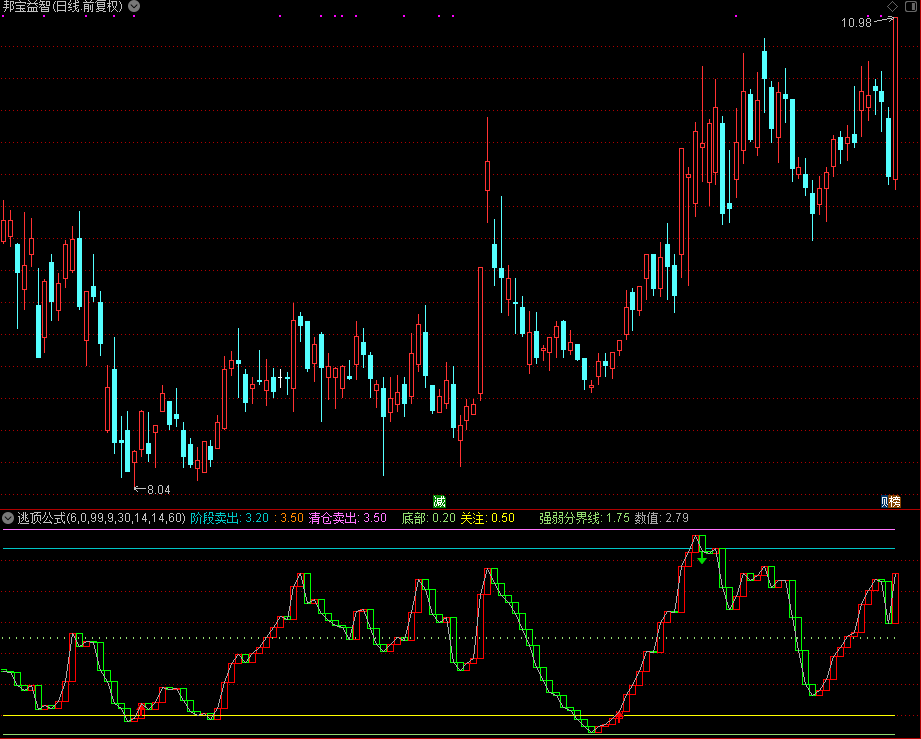Select the 阶段卖出: 3.20 readout
921x739 pixels.
[x=230, y=518]
